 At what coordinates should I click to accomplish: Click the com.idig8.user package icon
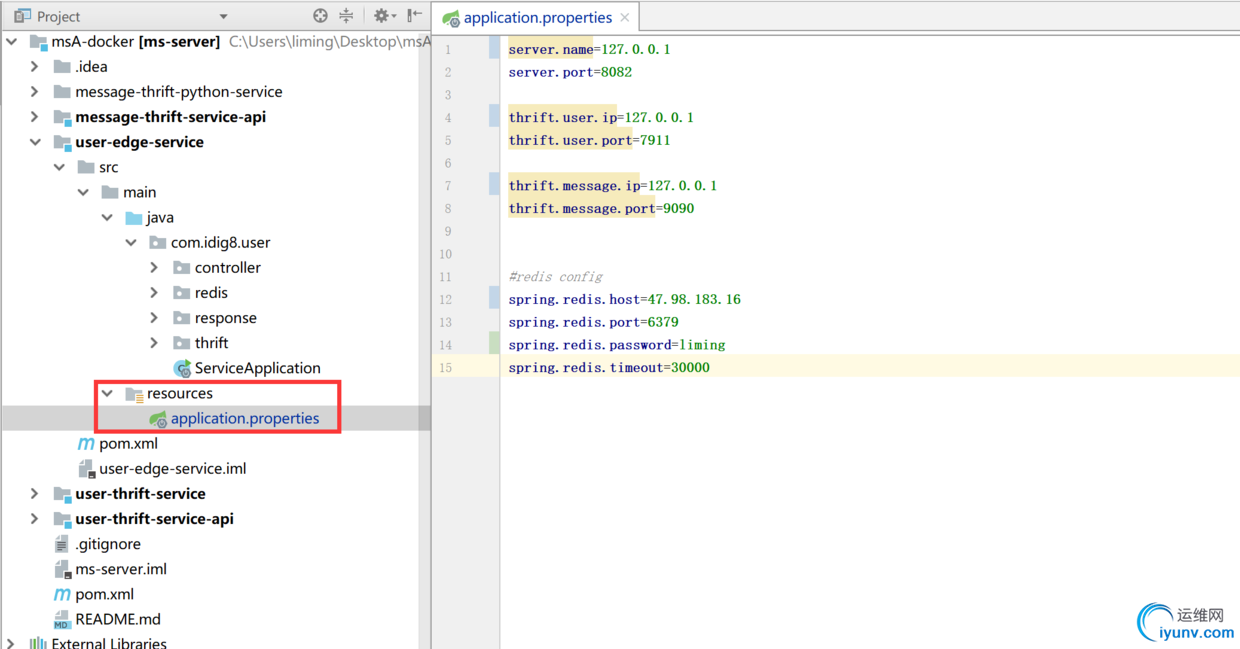click(x=158, y=242)
